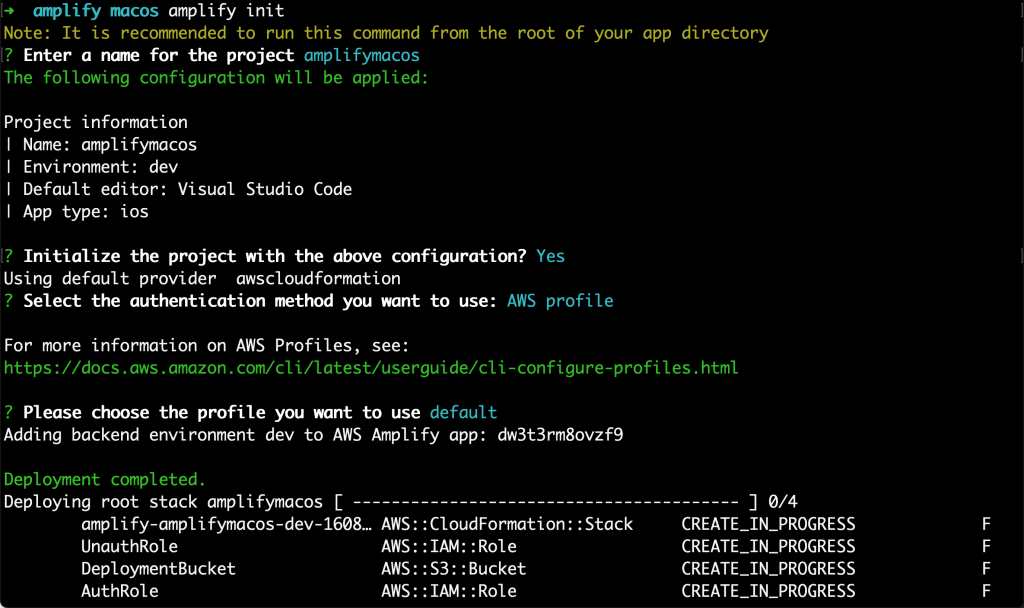Click 'AWS::S3::Bucket' resource type
This screenshot has width=1024, height=608.
pos(453,569)
